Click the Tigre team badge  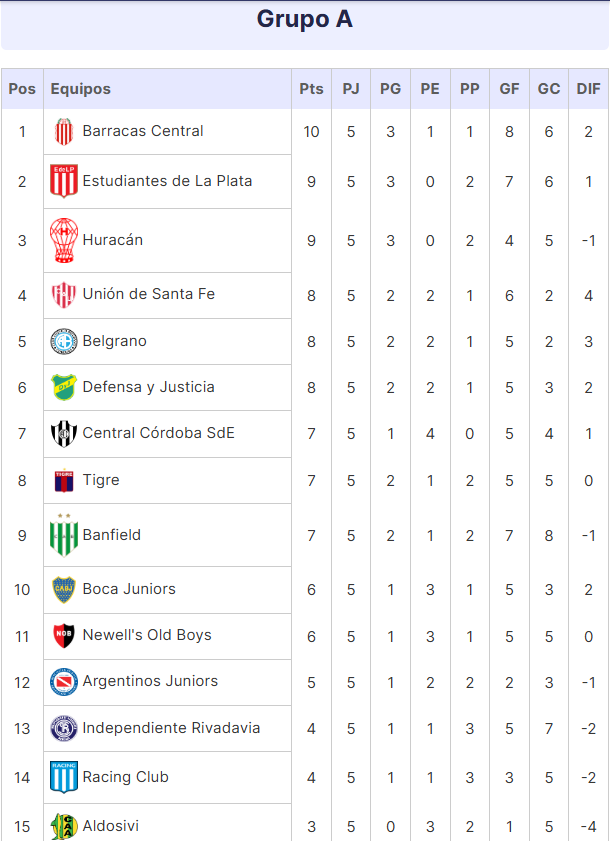pos(64,481)
